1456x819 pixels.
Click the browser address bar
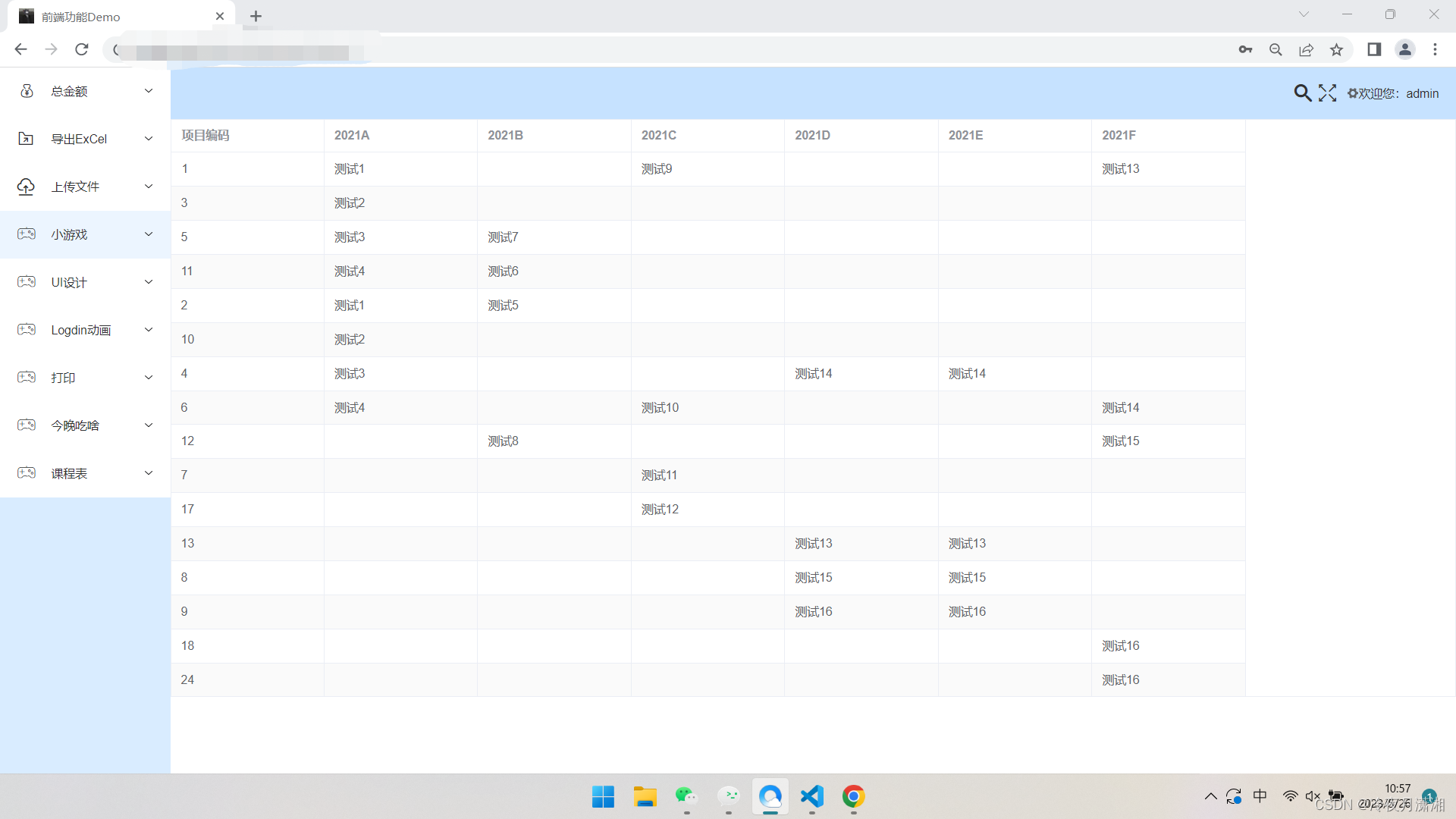pos(607,50)
